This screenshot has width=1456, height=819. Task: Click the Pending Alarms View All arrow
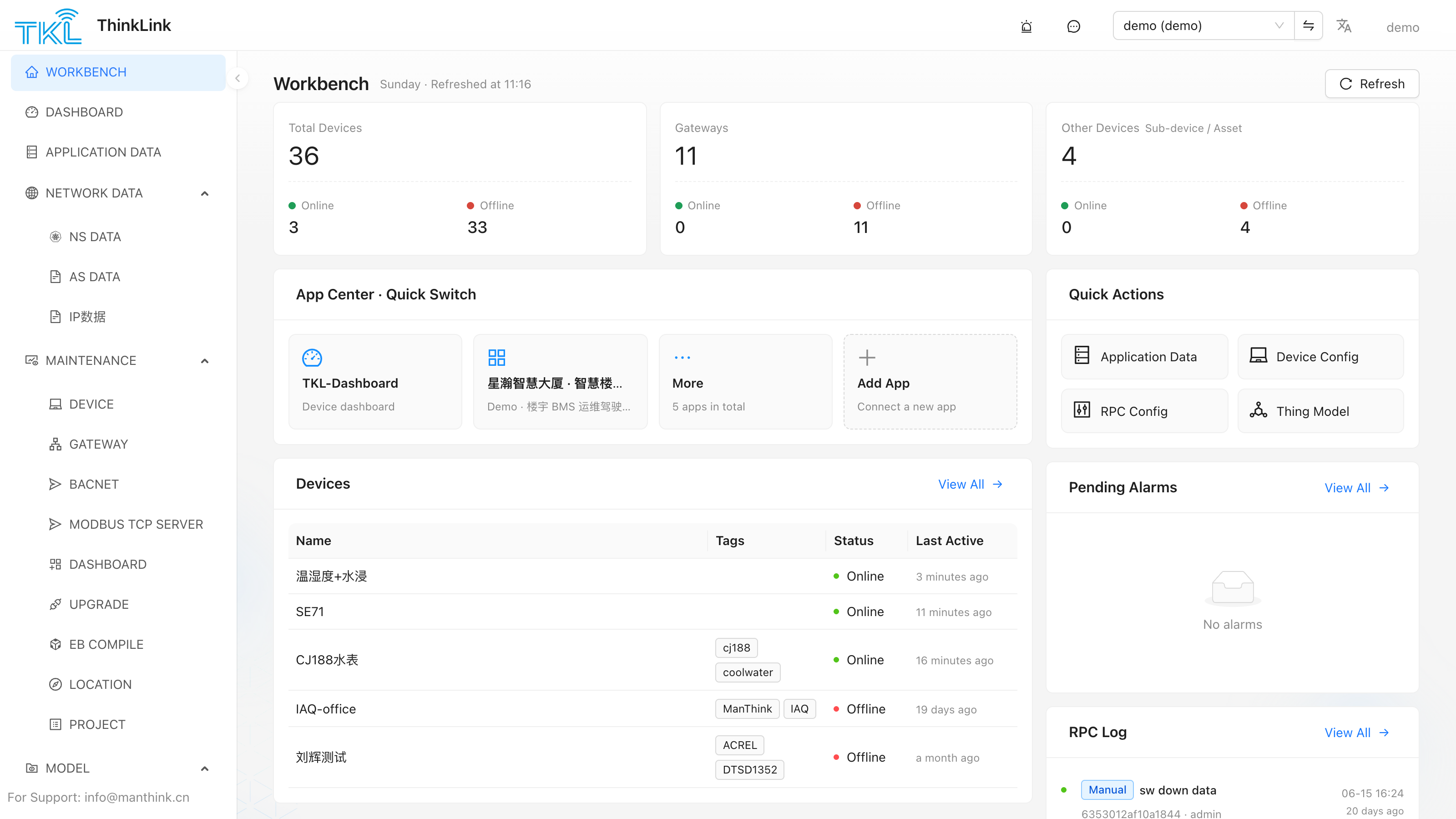[x=1384, y=488]
